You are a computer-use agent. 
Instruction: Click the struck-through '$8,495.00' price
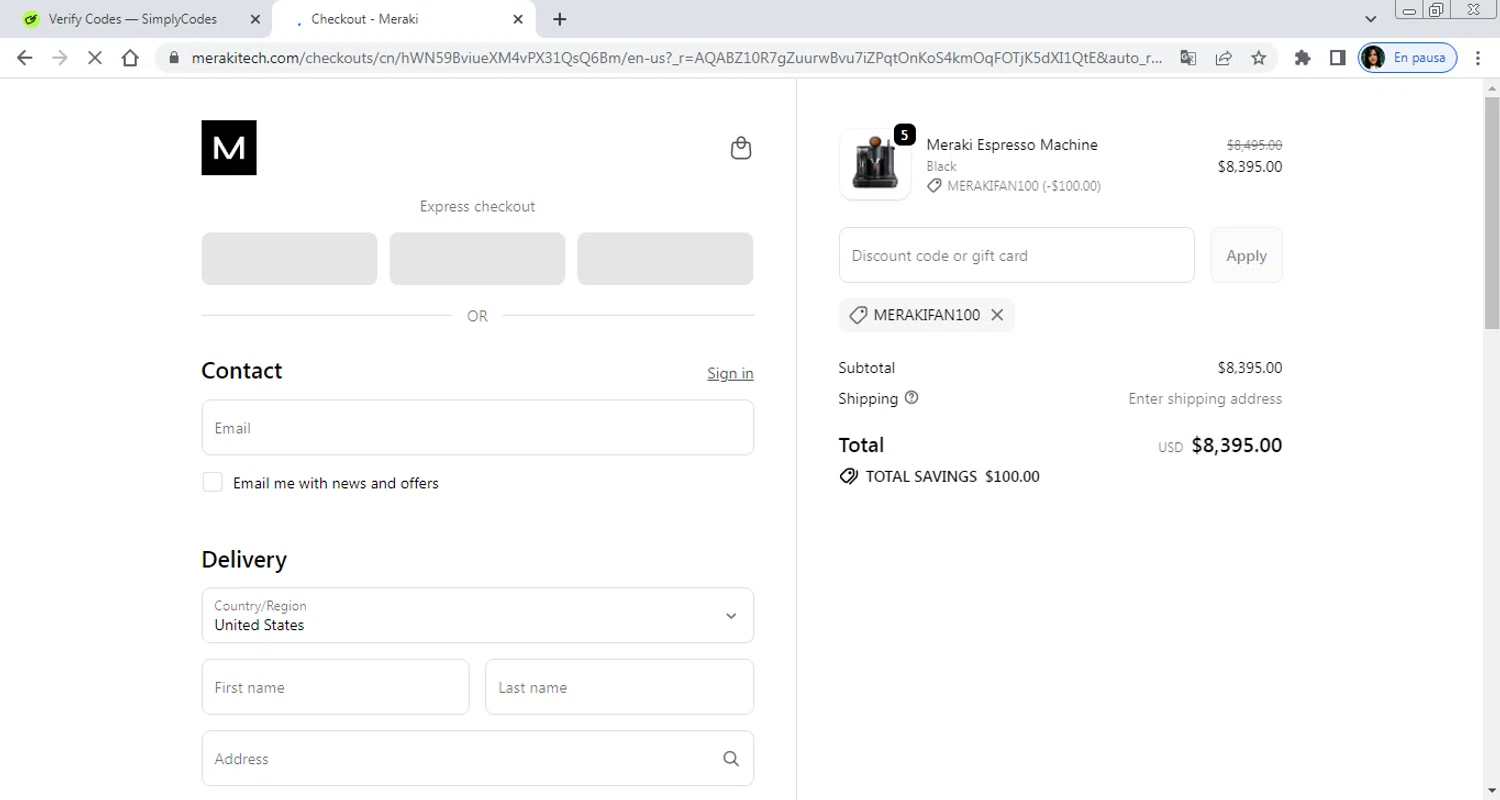(x=1255, y=145)
